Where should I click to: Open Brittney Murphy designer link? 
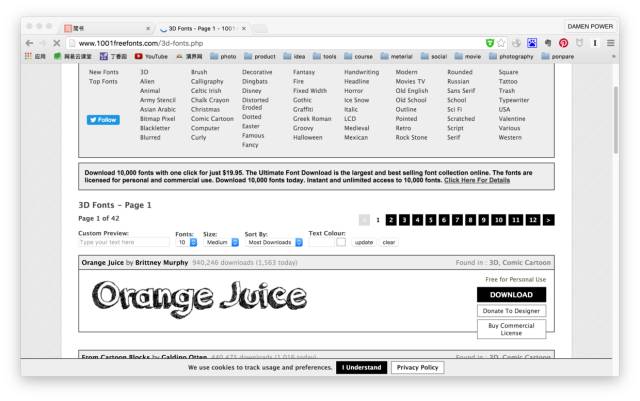162,262
